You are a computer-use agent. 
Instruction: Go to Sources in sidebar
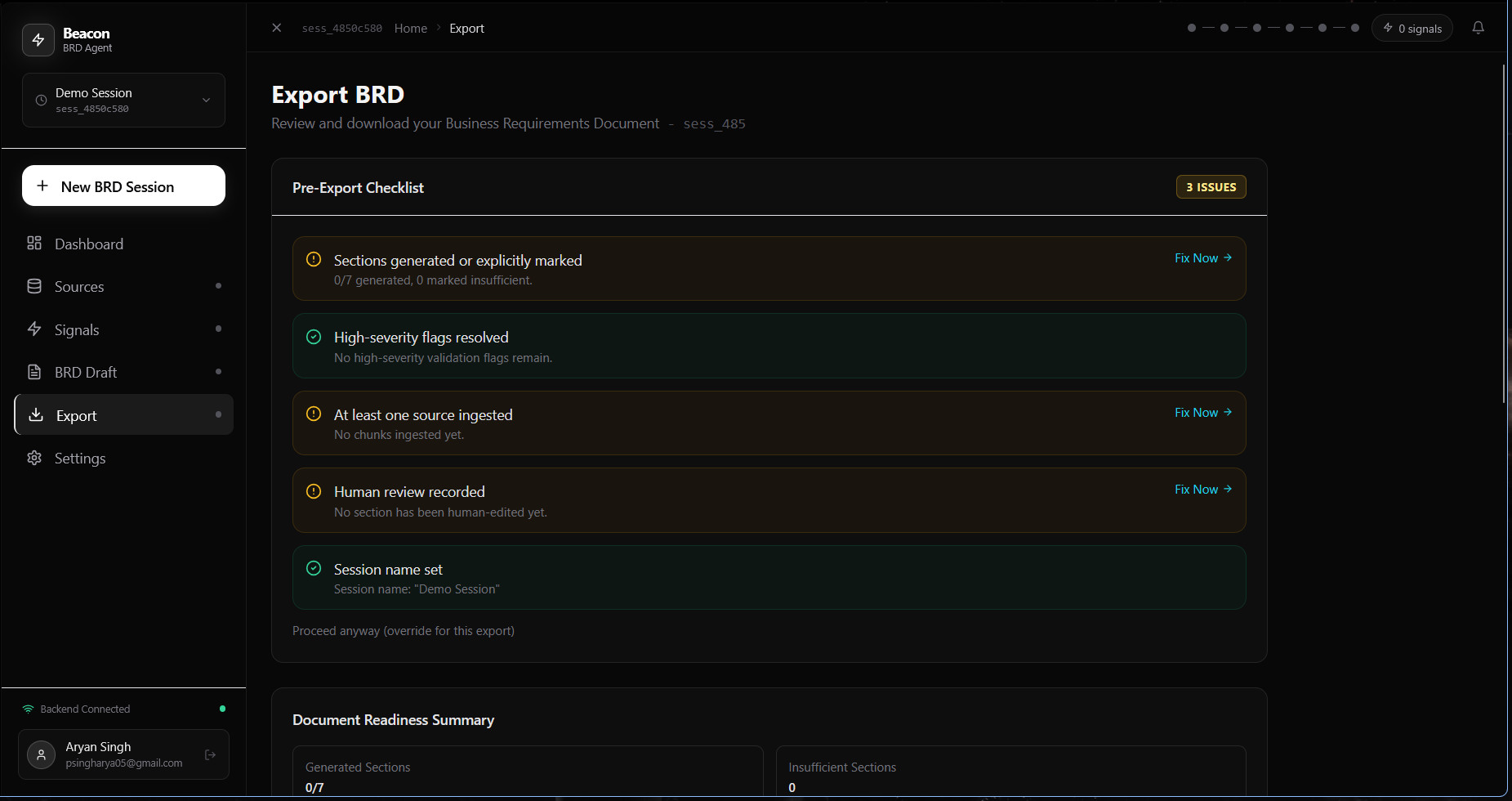(x=123, y=286)
